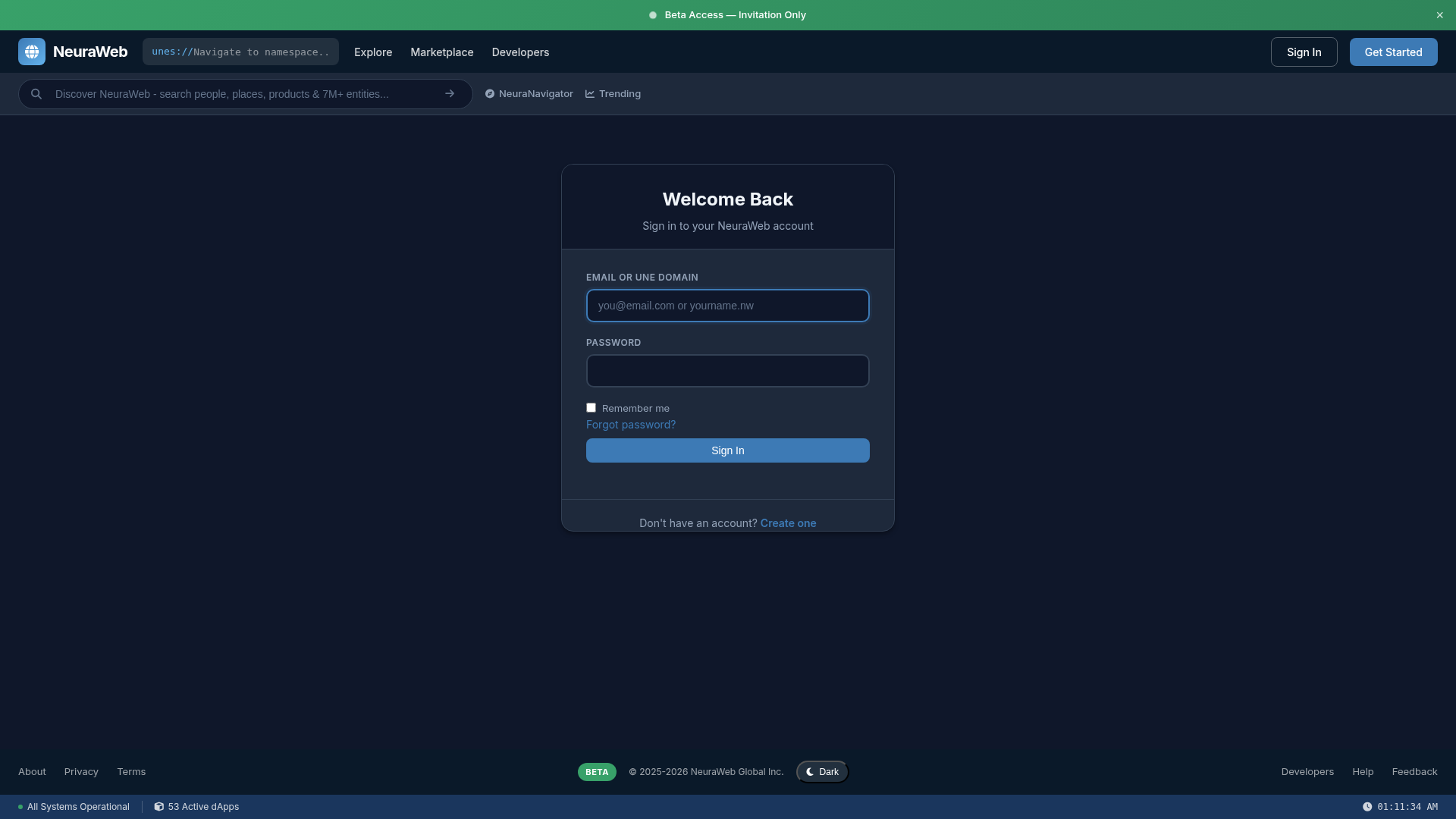Click All Systems Operational status
This screenshot has height=819, width=1456.
tap(74, 807)
